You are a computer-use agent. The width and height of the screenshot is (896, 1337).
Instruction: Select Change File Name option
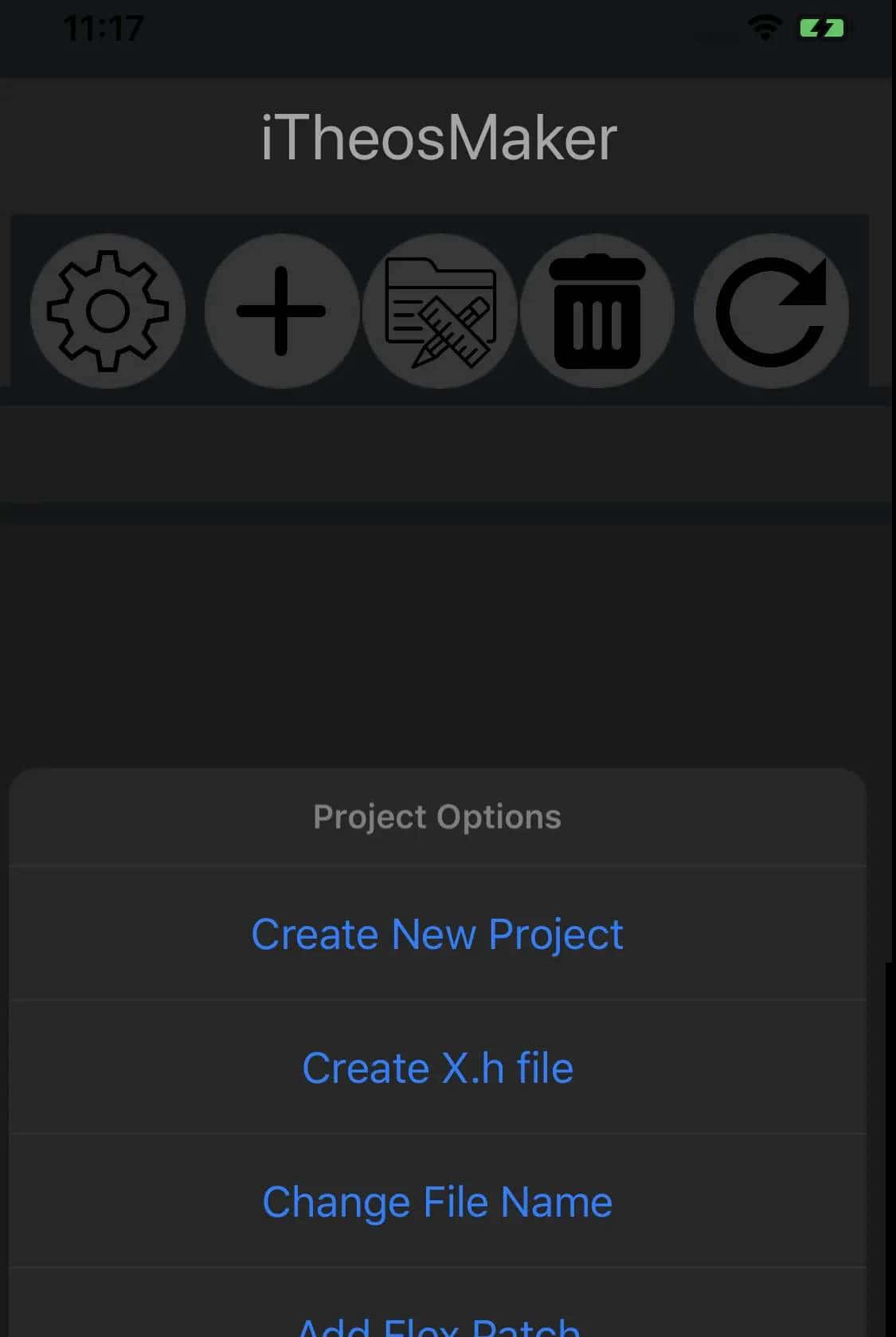click(x=437, y=1202)
